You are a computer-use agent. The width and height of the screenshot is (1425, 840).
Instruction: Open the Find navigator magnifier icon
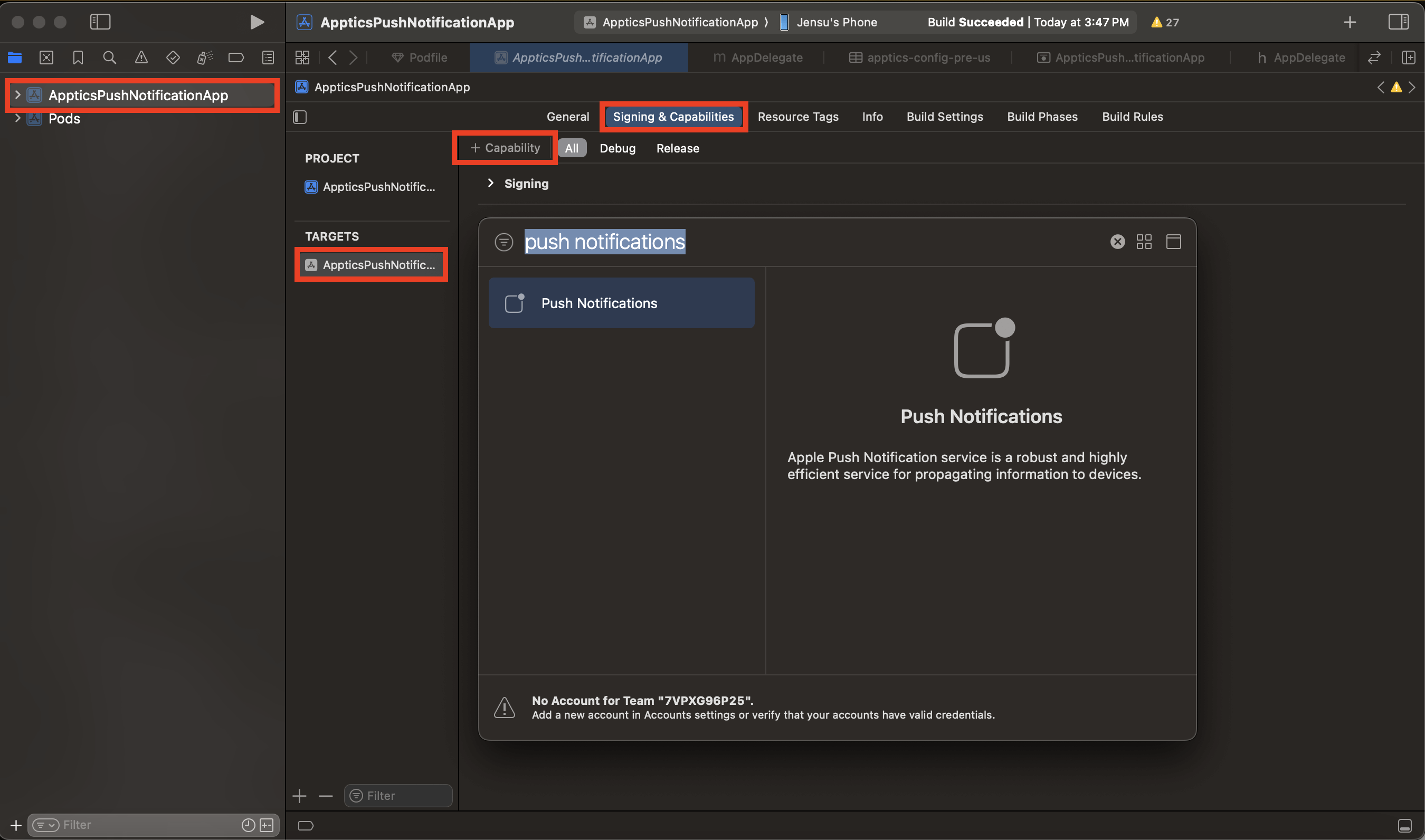(109, 57)
